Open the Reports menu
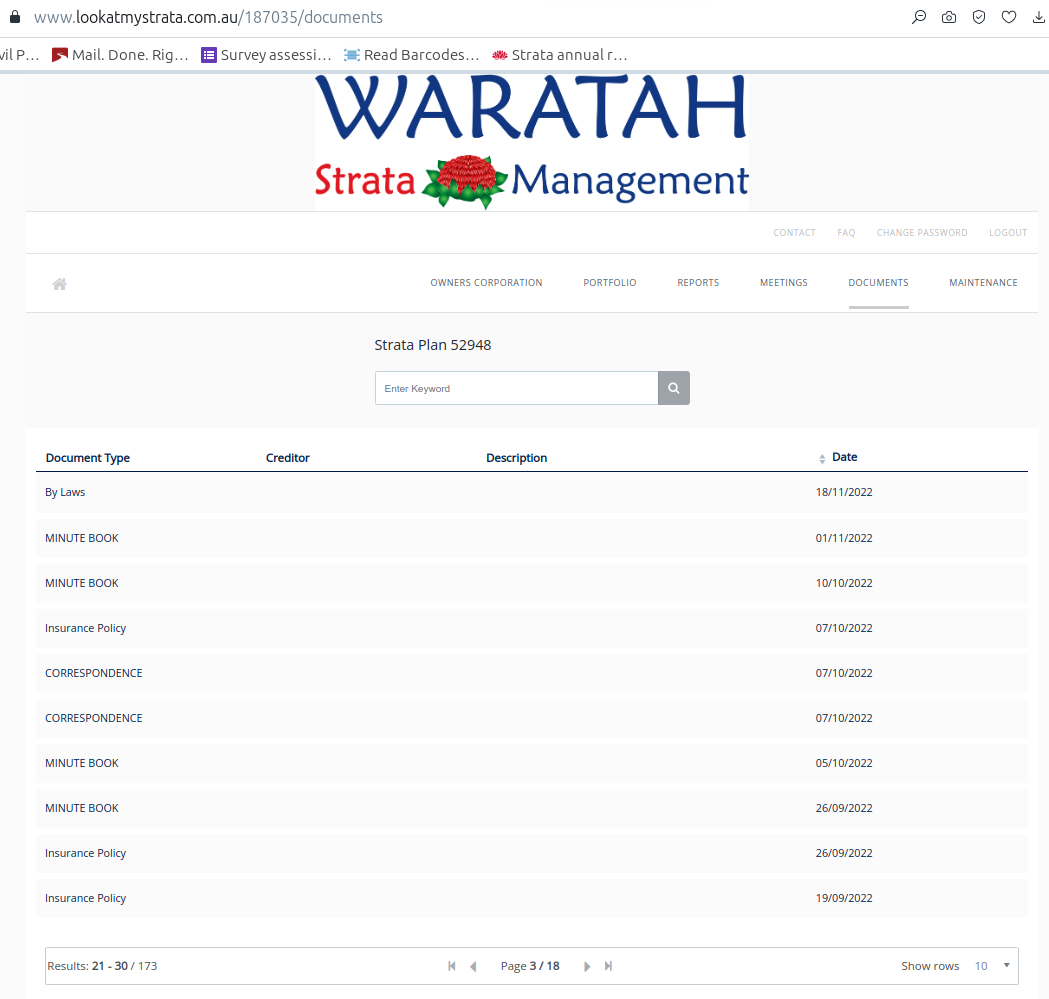1049x999 pixels. [698, 282]
